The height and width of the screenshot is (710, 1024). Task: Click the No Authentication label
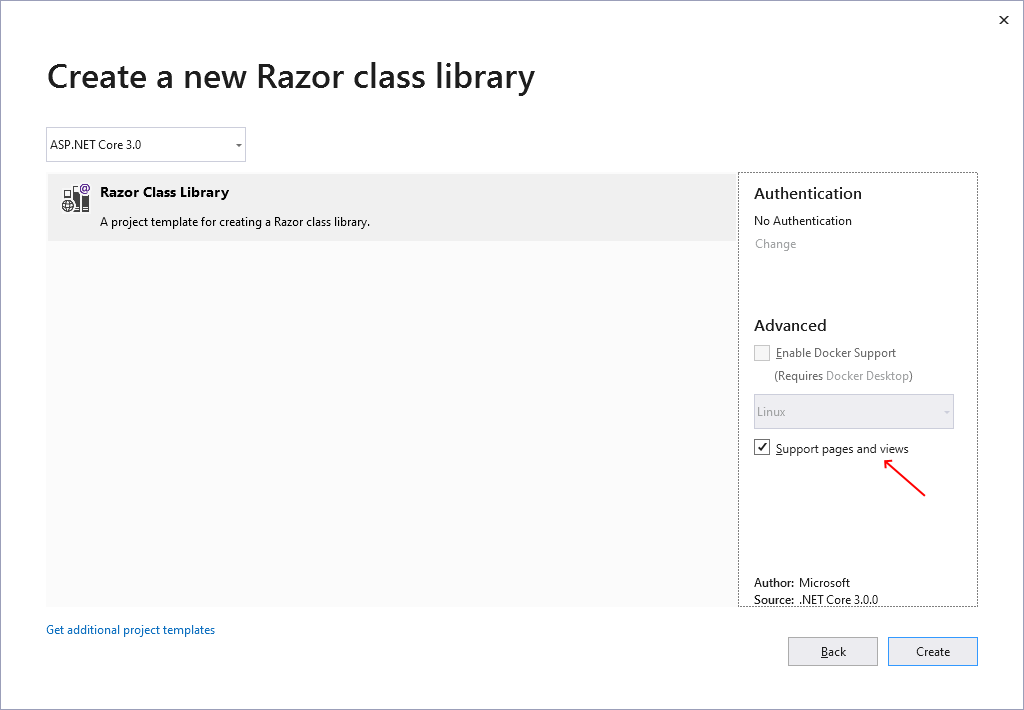[802, 220]
